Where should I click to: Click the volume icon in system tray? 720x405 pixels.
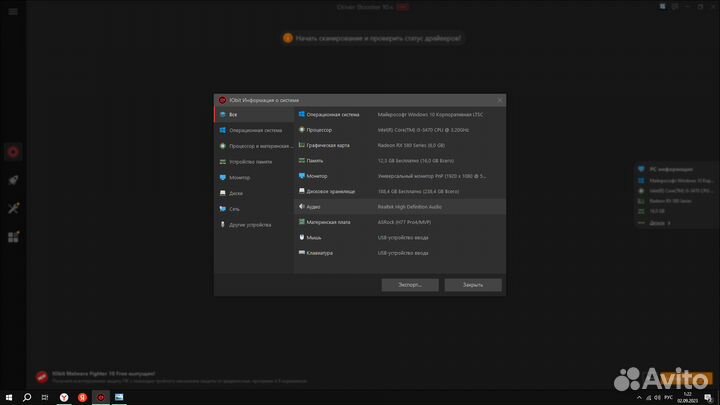657,398
